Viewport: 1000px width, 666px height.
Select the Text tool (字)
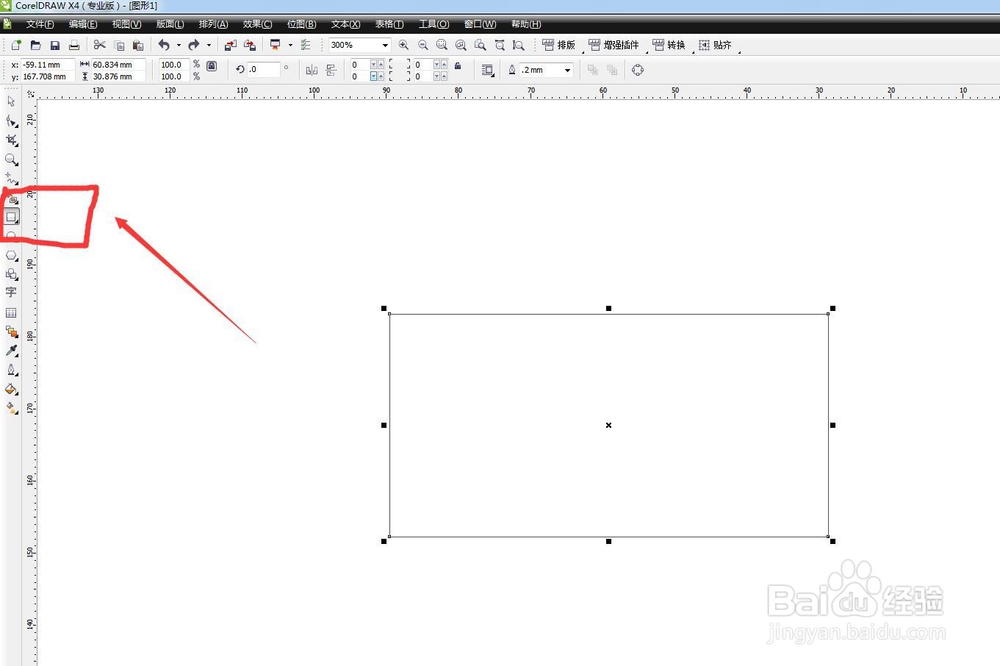coord(11,293)
